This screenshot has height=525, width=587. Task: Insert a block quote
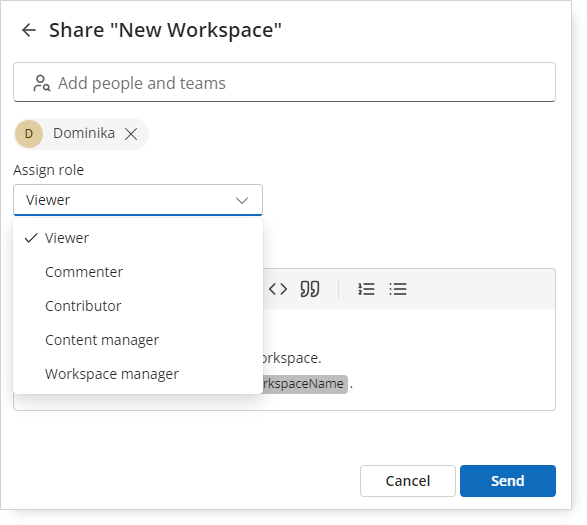310,289
